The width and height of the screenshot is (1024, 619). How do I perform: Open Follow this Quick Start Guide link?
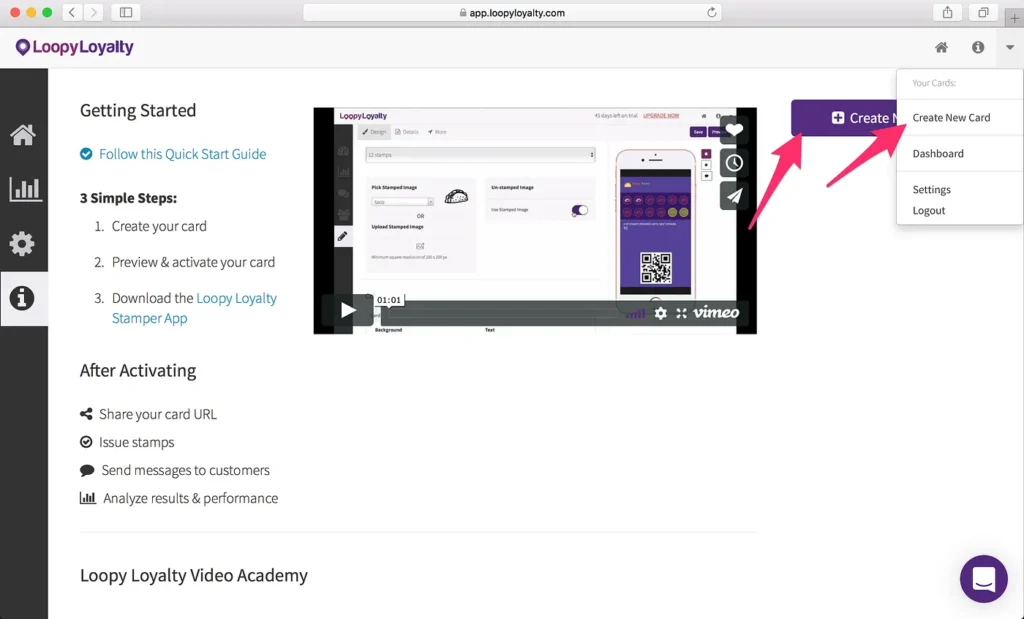pos(182,154)
